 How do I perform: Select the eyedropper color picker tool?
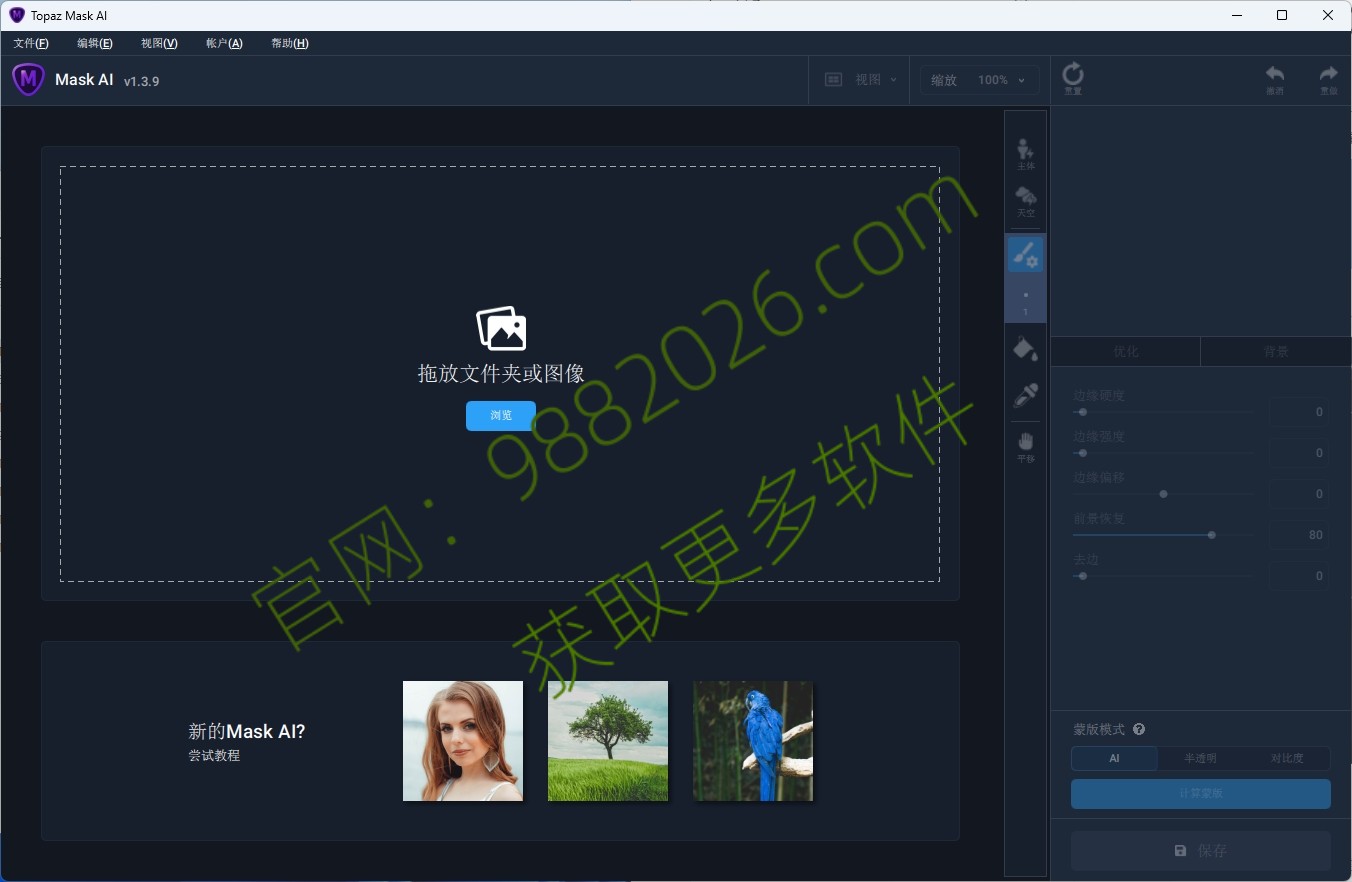(x=1025, y=395)
